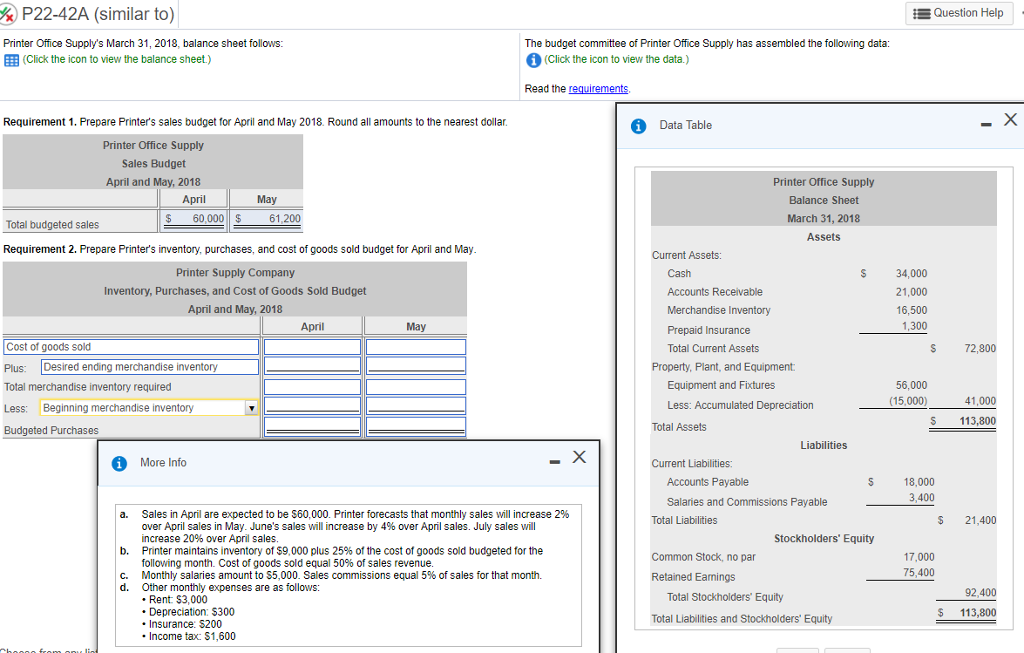This screenshot has width=1024, height=653.
Task: Open the Beginning merchandise inventory dropdown
Action: coord(251,408)
